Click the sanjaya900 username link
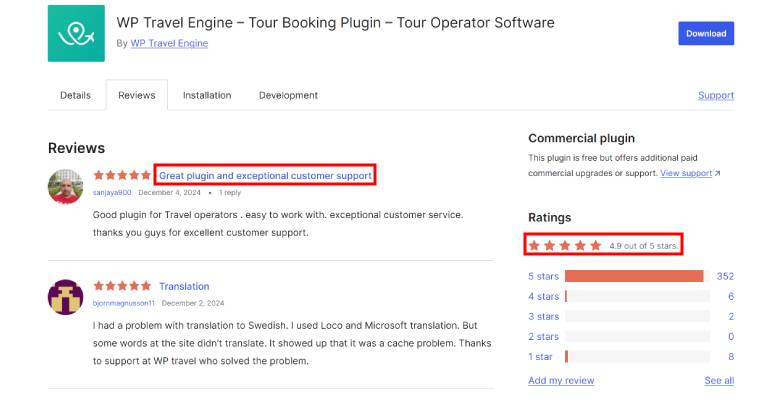Image resolution: width=782 pixels, height=400 pixels. click(x=112, y=193)
